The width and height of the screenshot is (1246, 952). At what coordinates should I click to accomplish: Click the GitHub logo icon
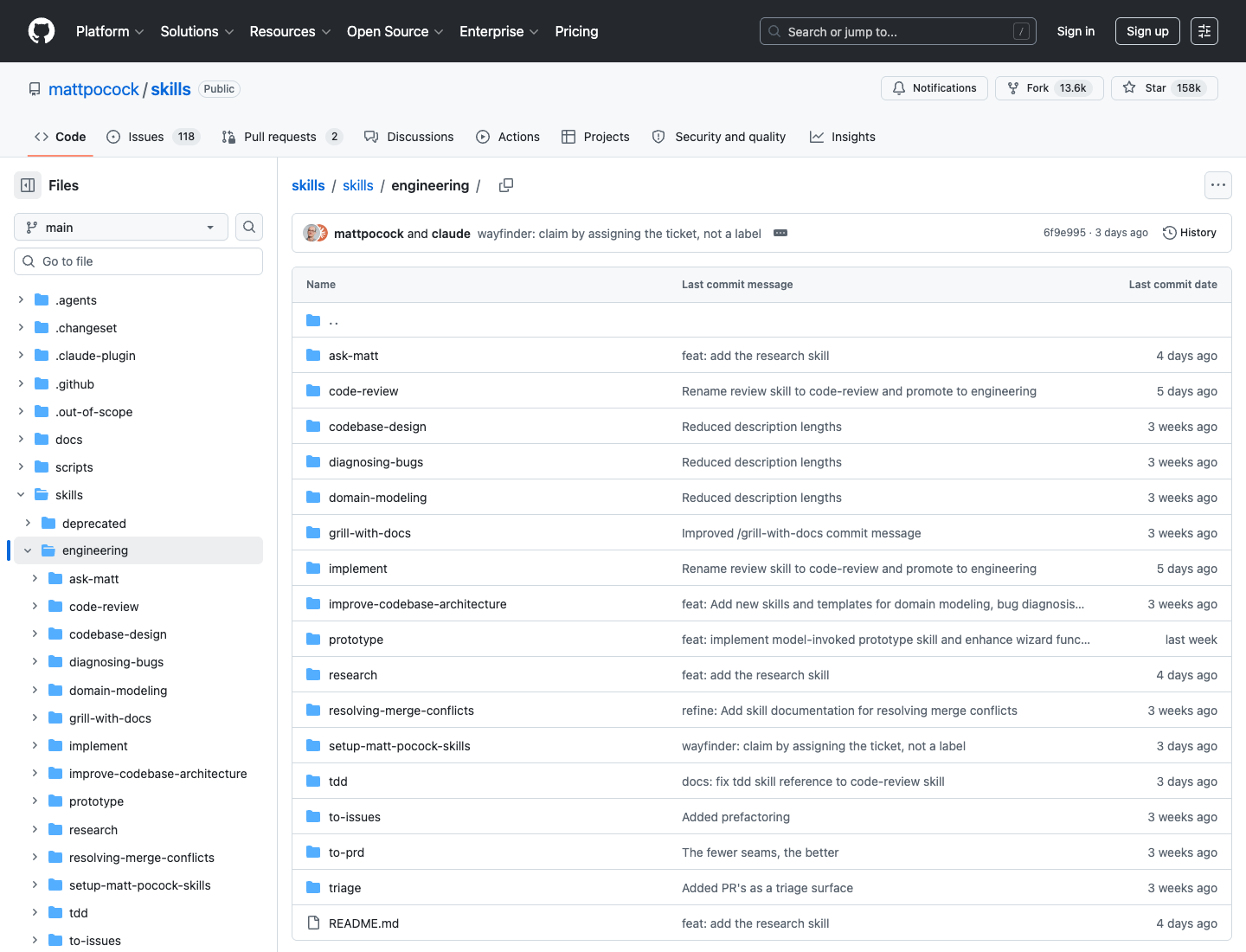42,31
